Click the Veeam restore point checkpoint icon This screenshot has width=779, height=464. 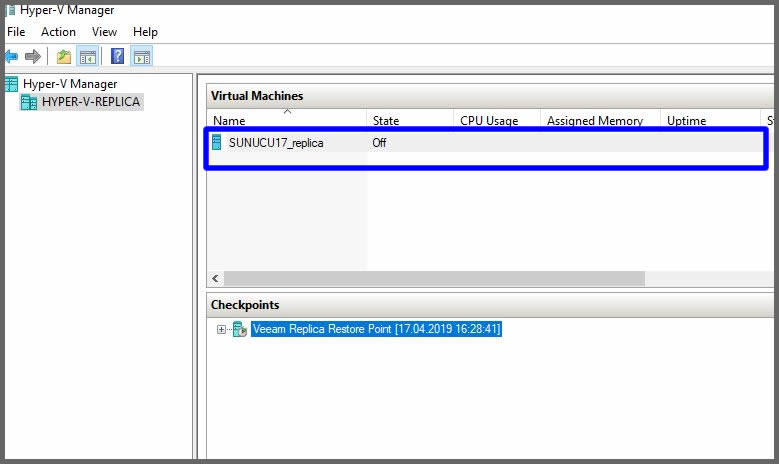pyautogui.click(x=240, y=329)
